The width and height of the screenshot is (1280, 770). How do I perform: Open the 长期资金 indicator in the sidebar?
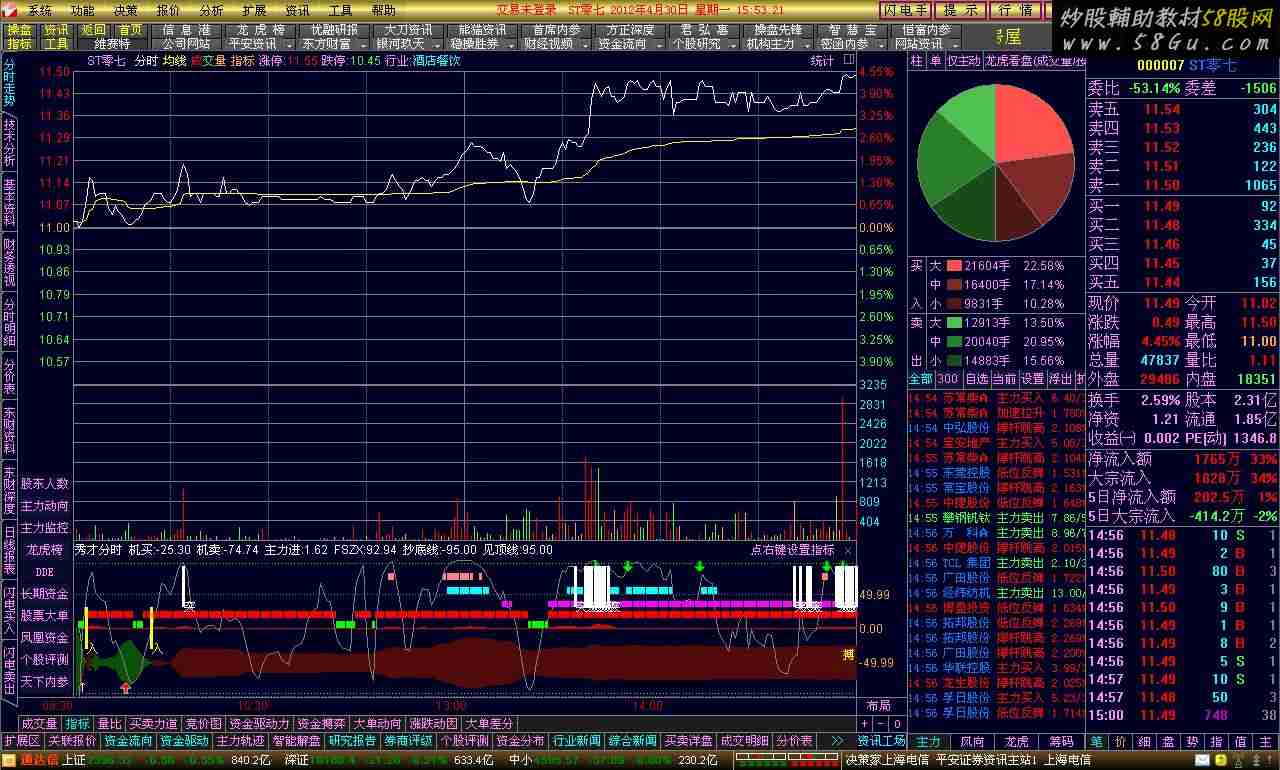(x=45, y=594)
